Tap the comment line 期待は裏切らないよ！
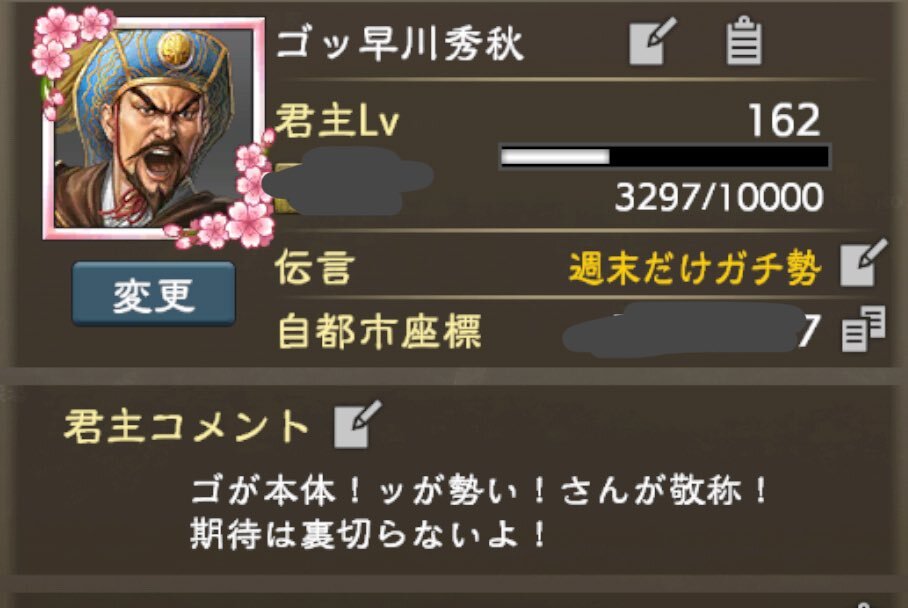The height and width of the screenshot is (608, 908). 368,534
